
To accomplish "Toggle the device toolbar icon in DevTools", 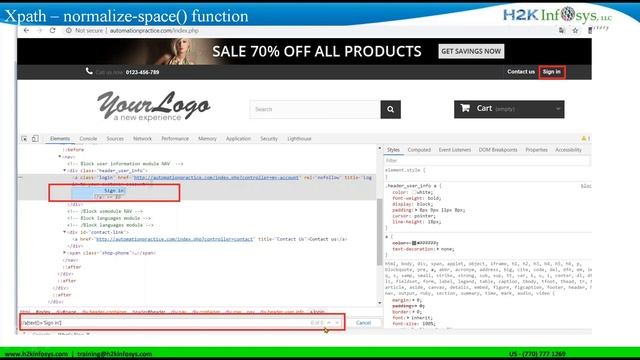I will [35, 139].
